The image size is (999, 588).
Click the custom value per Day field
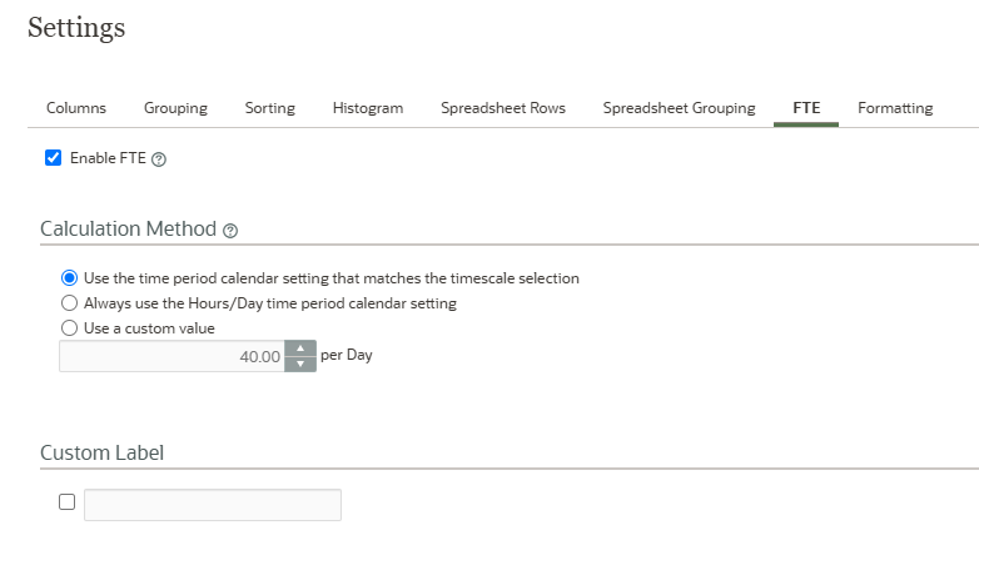(x=172, y=357)
